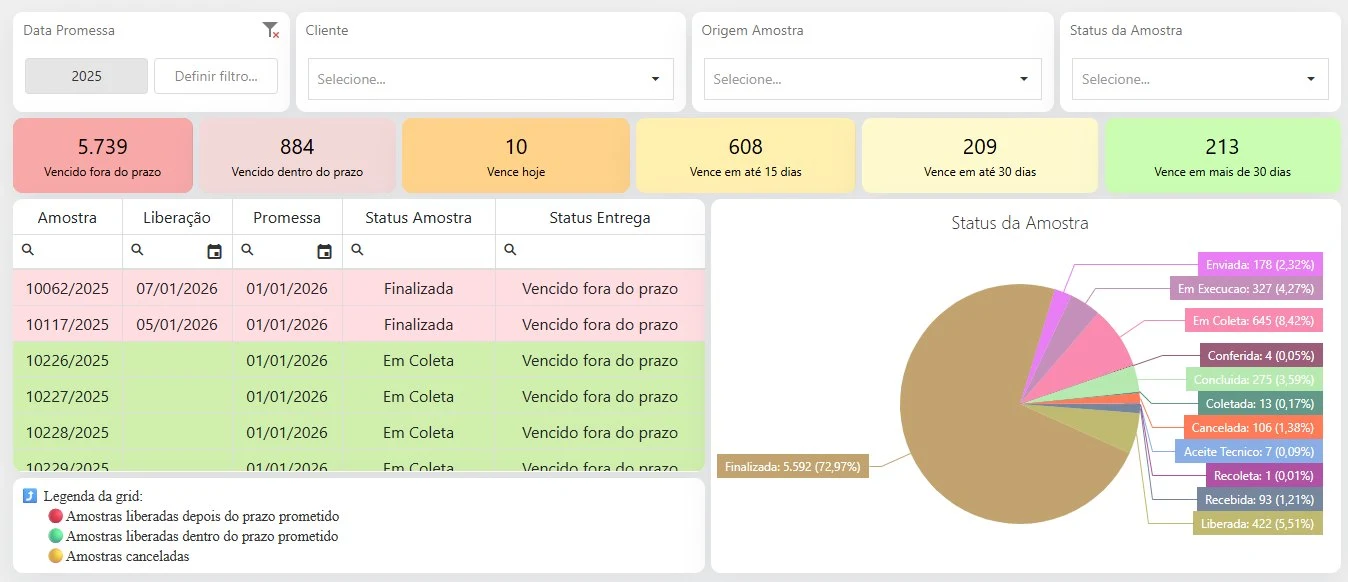
Task: Click the blue Legenda da grid icon
Action: click(30, 496)
